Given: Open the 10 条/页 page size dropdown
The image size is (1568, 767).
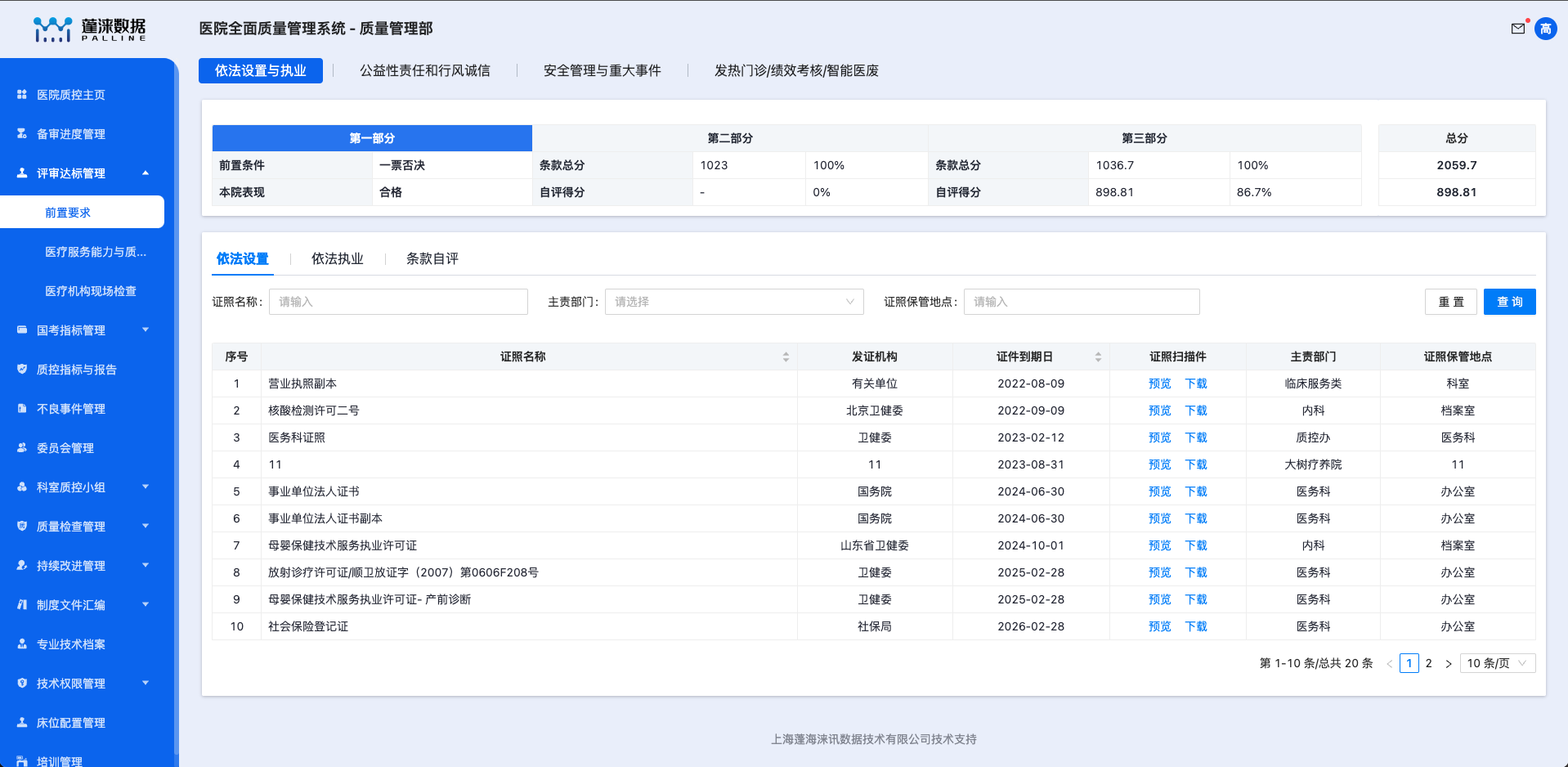Looking at the screenshot, I should pyautogui.click(x=1498, y=663).
